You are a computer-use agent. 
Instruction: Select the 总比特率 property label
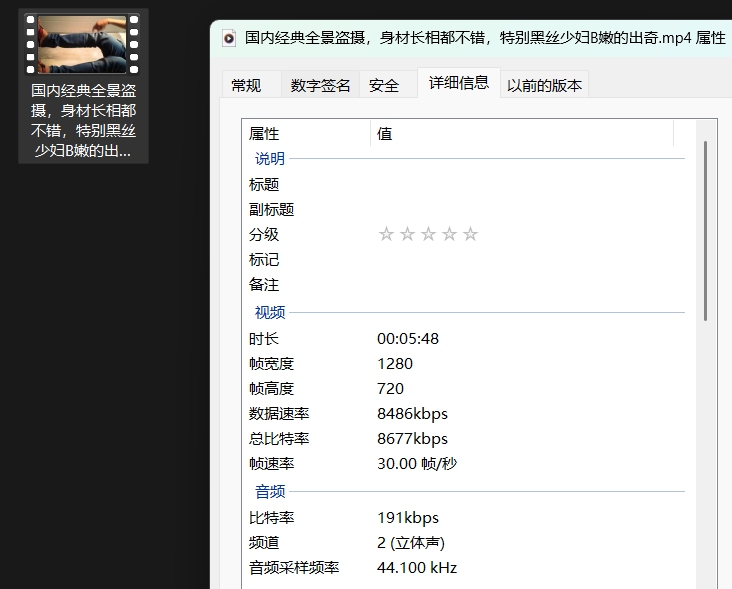coord(279,439)
